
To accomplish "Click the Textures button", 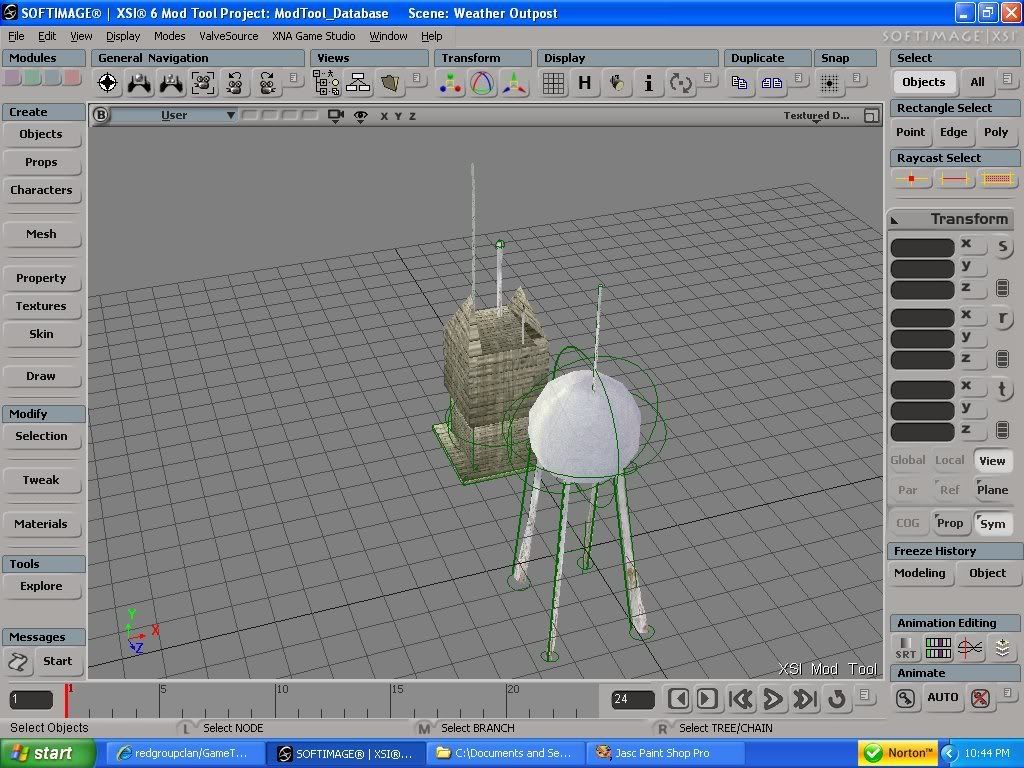I will 41,306.
